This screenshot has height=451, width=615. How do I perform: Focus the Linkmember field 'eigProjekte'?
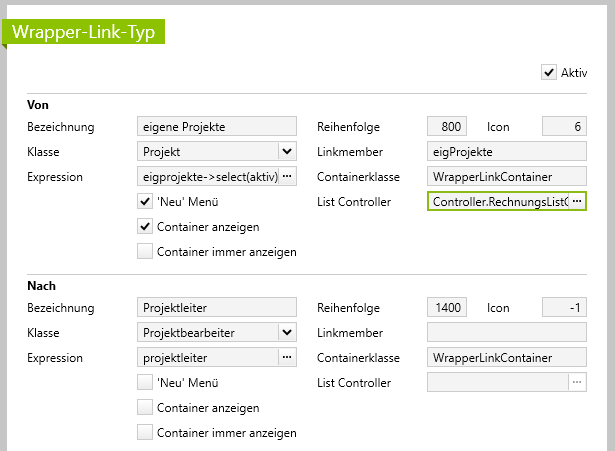[x=506, y=151]
